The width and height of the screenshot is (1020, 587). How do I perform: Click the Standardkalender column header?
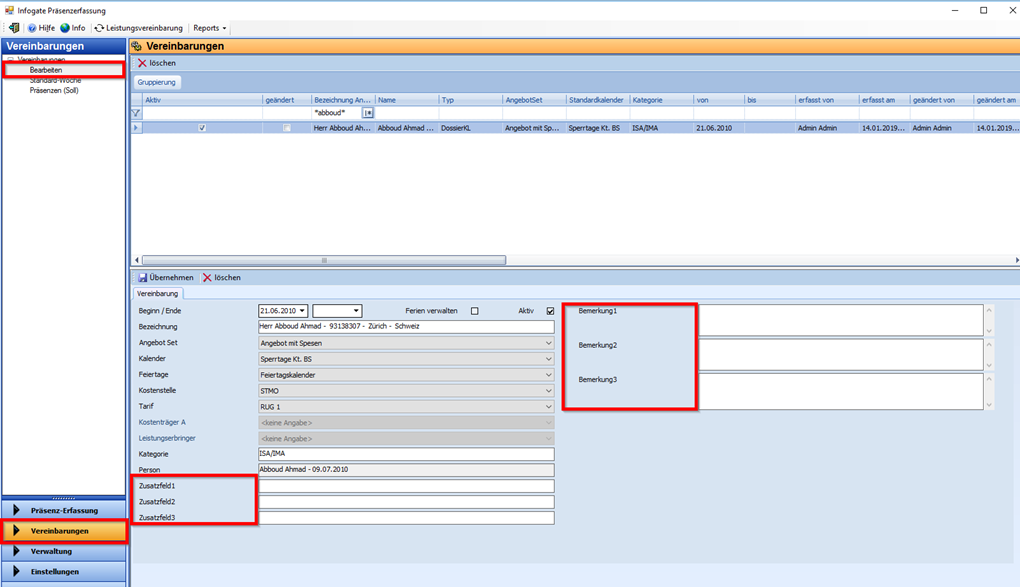point(598,100)
